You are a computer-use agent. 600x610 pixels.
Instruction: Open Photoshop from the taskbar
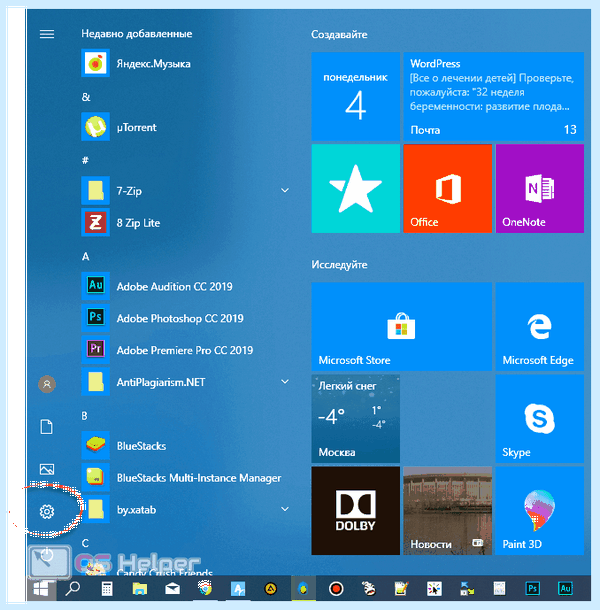533,589
